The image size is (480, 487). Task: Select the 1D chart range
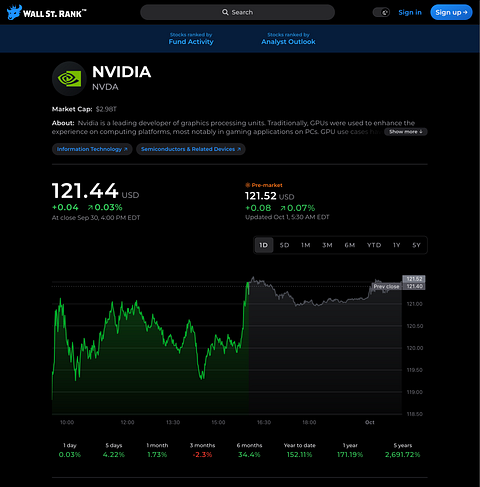(264, 245)
